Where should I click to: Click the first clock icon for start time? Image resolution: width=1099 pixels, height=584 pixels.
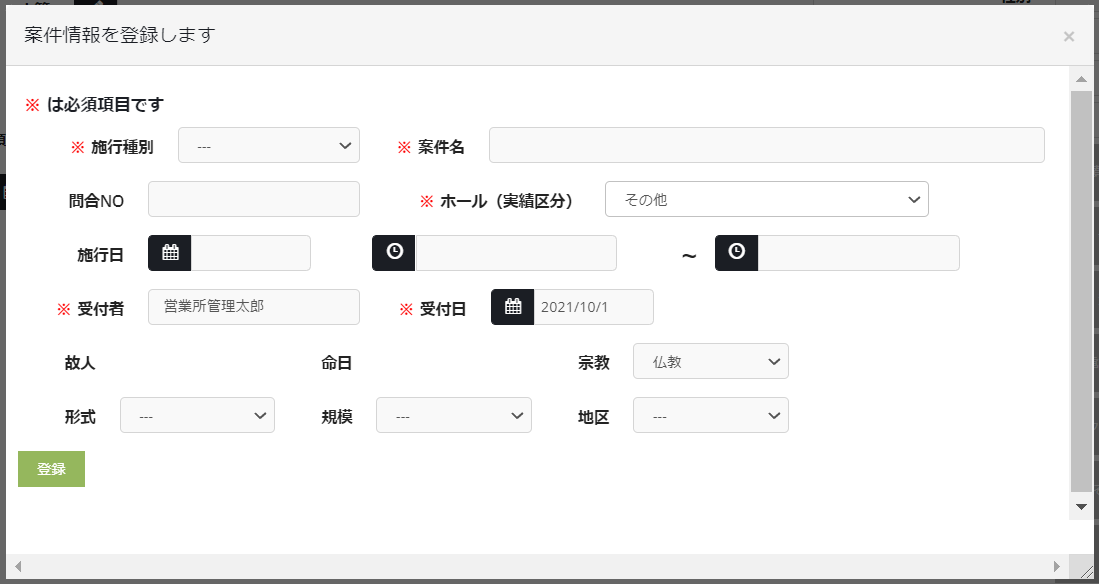(394, 253)
